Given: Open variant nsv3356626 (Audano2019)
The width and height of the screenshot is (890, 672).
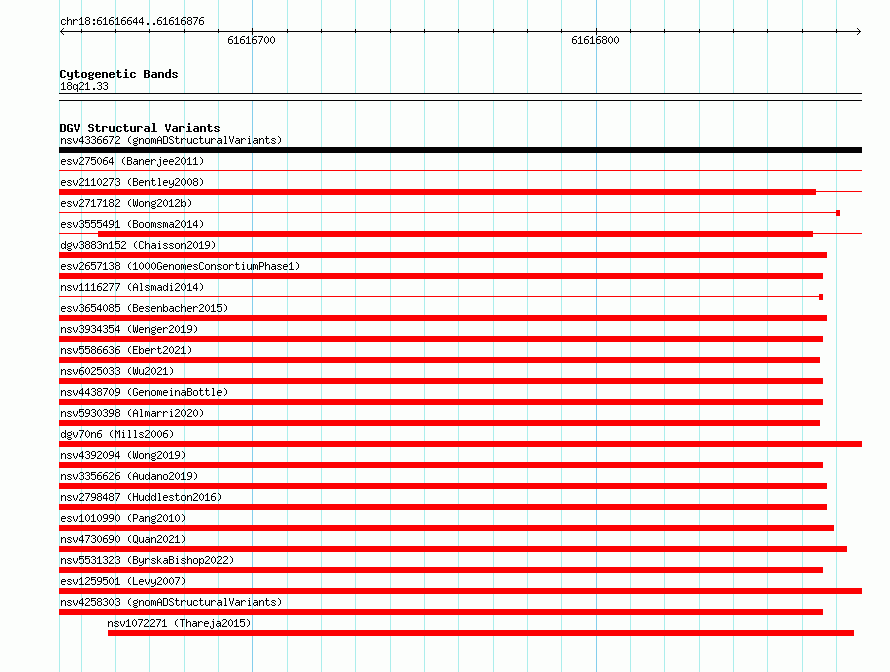Looking at the screenshot, I should pyautogui.click(x=129, y=476).
